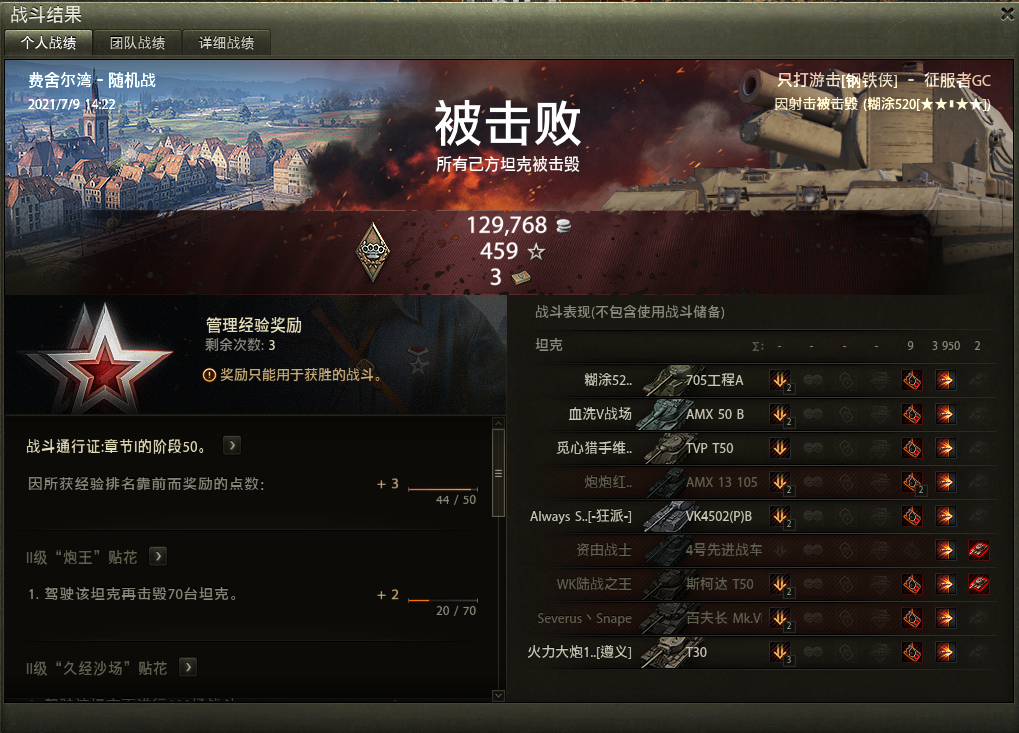Click the kill icon for 斯柯达 T50 row
Screen dimensions: 1019x733
[x=979, y=584]
